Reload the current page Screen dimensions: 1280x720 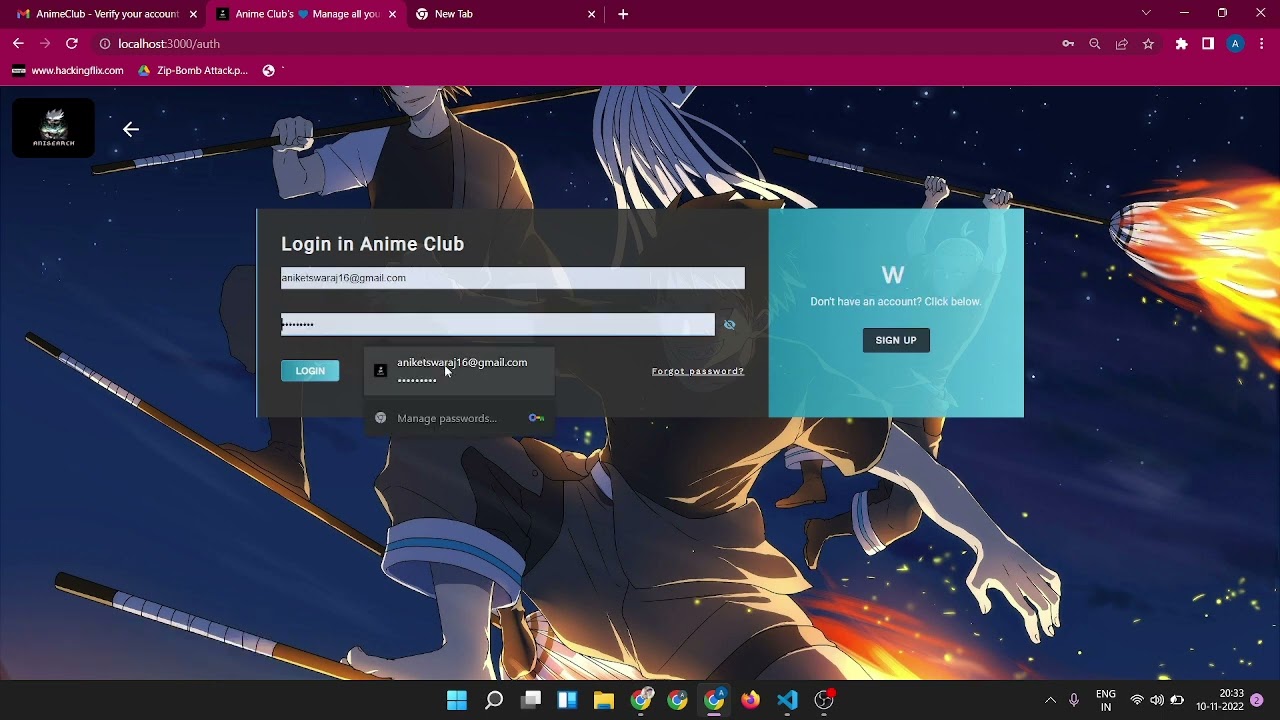coord(72,44)
